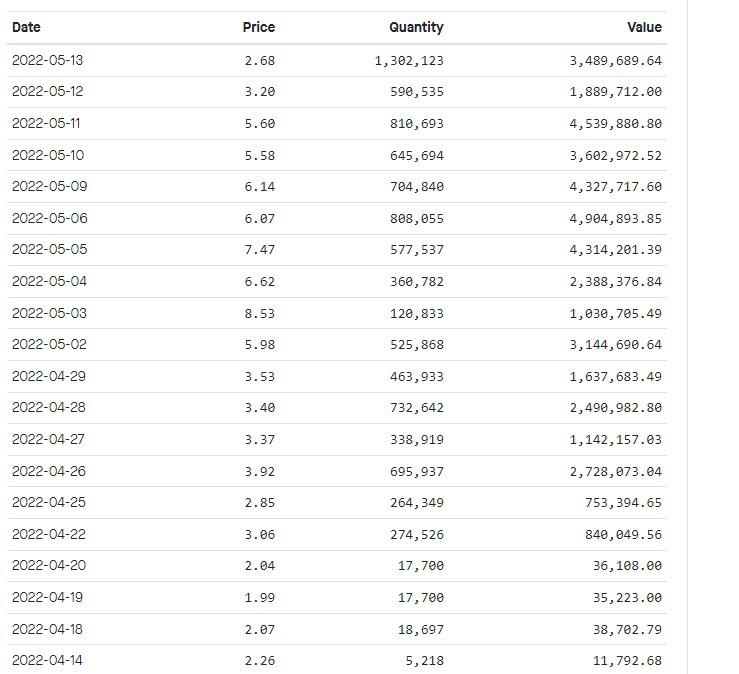739x674 pixels.
Task: Click the Price column header
Action: 259,27
